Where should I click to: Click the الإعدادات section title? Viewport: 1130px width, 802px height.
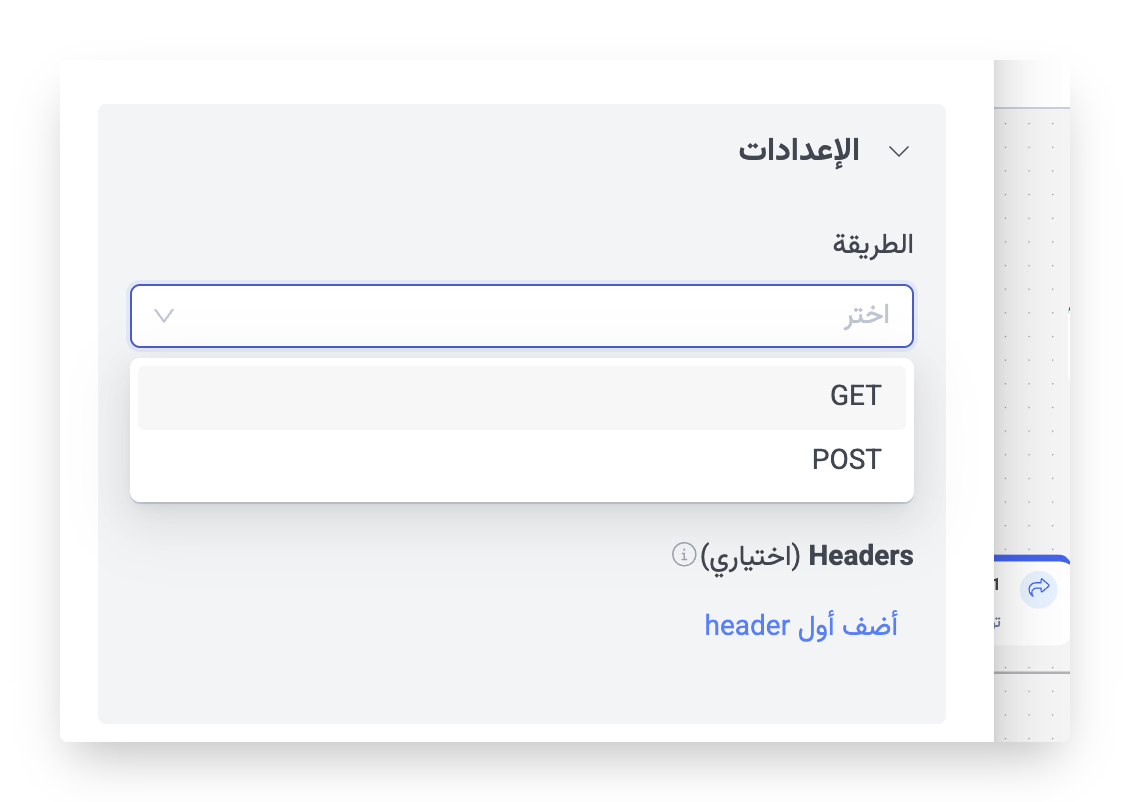pyautogui.click(x=799, y=151)
